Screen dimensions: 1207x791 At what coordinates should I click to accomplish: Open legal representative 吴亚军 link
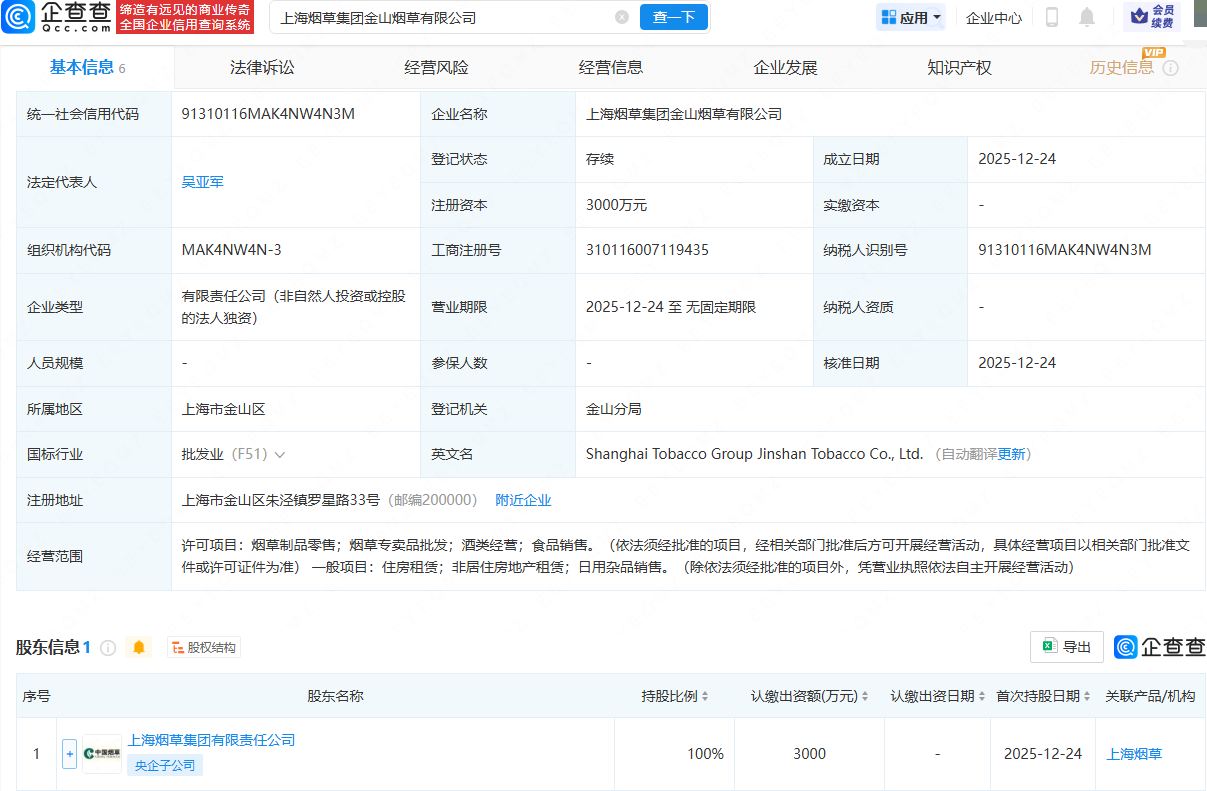[x=202, y=182]
